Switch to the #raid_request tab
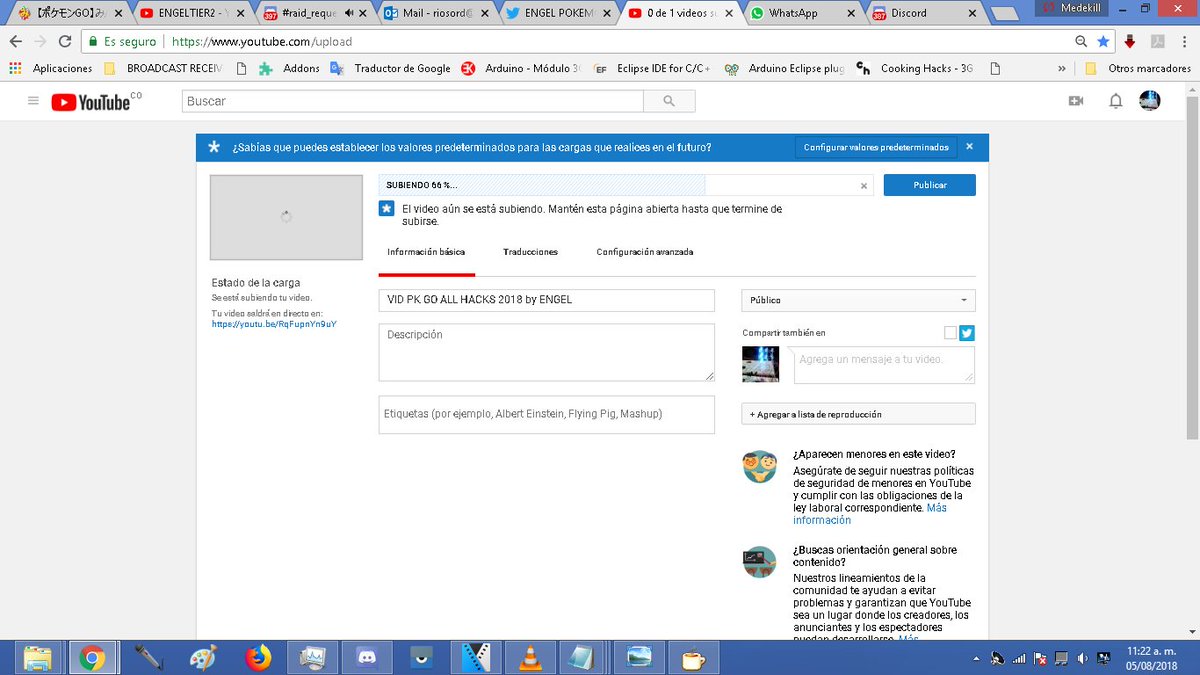Screen dimensions: 1200x675 click(x=312, y=13)
